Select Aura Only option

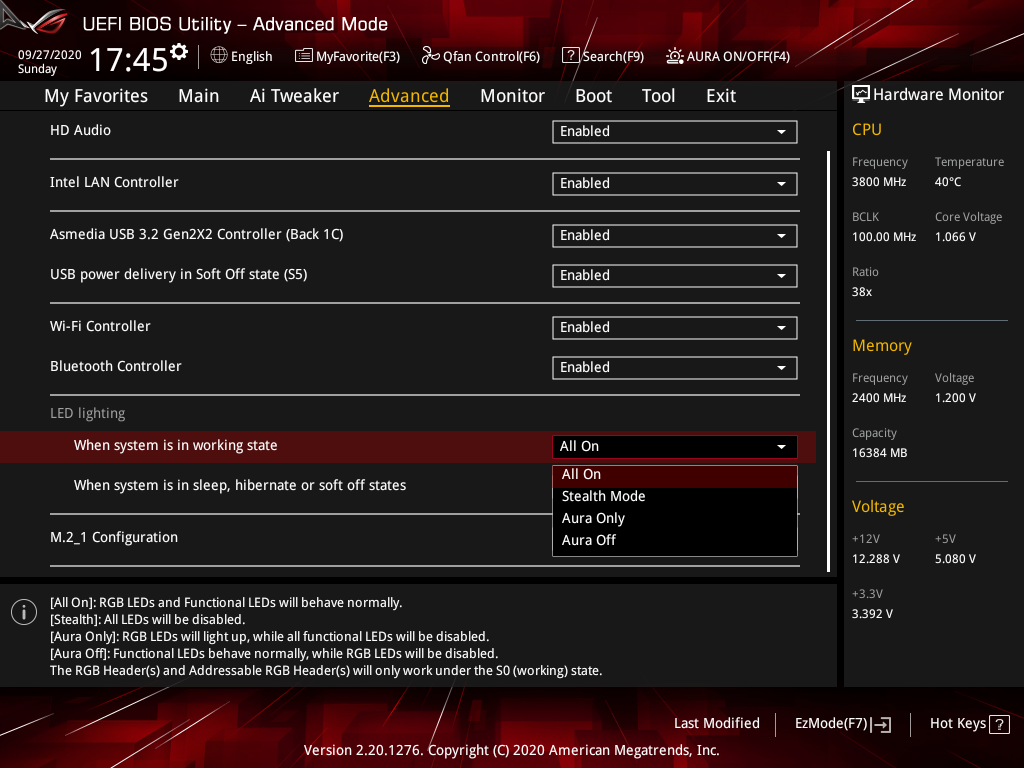point(675,519)
